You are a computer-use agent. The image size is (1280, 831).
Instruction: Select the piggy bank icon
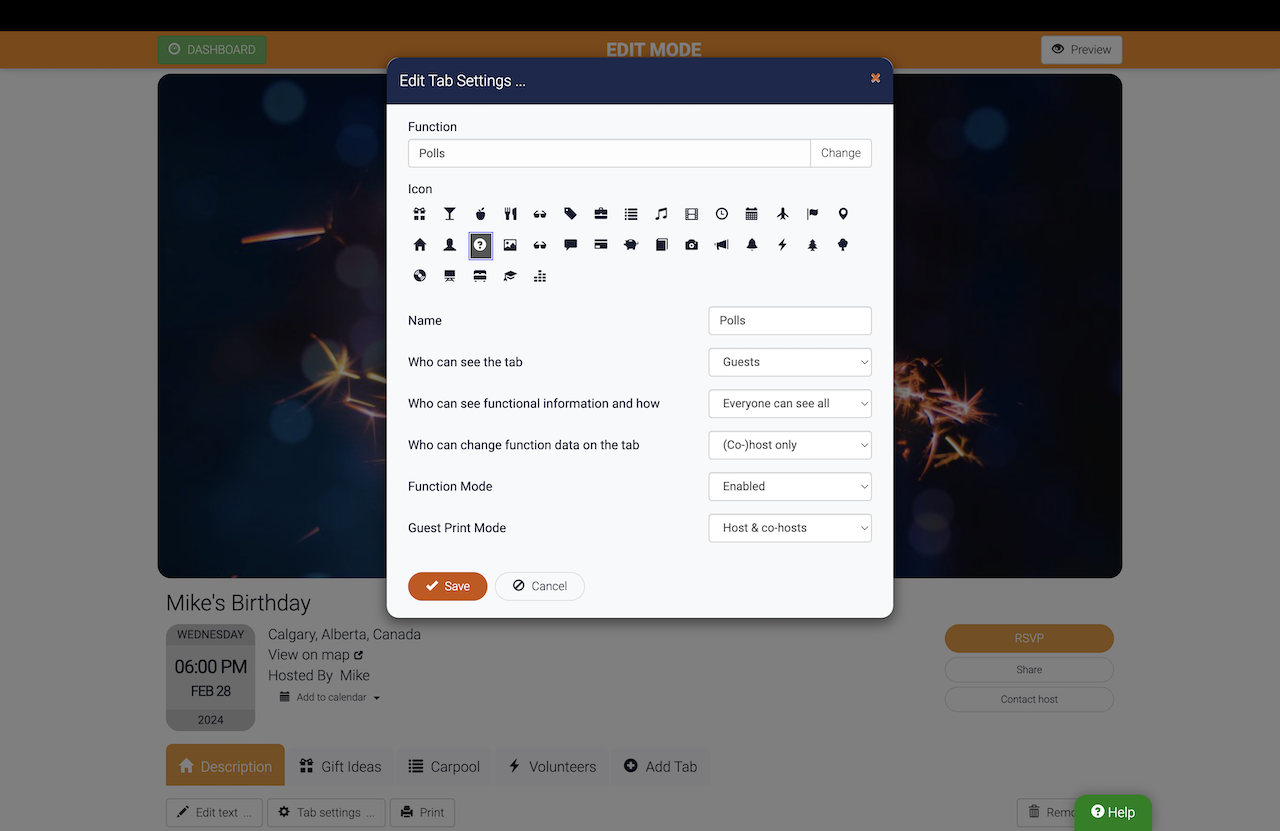631,245
